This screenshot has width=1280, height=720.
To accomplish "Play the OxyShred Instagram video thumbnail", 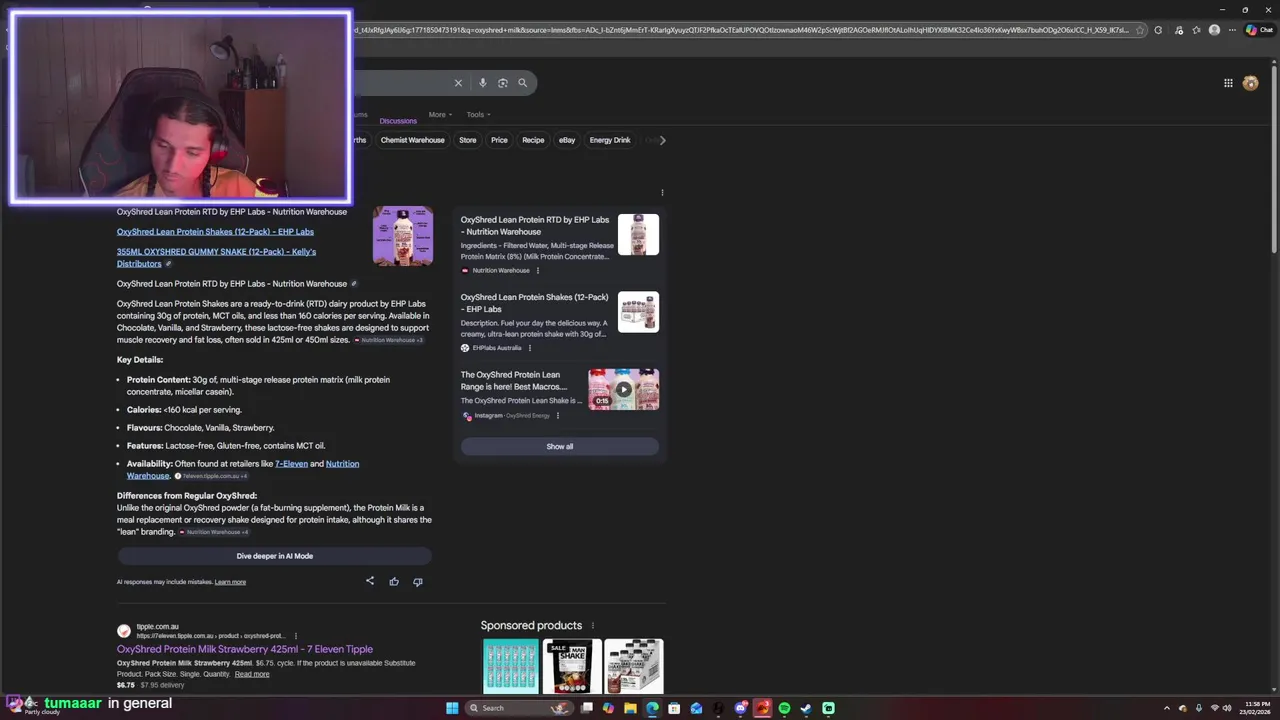I will click(x=623, y=389).
